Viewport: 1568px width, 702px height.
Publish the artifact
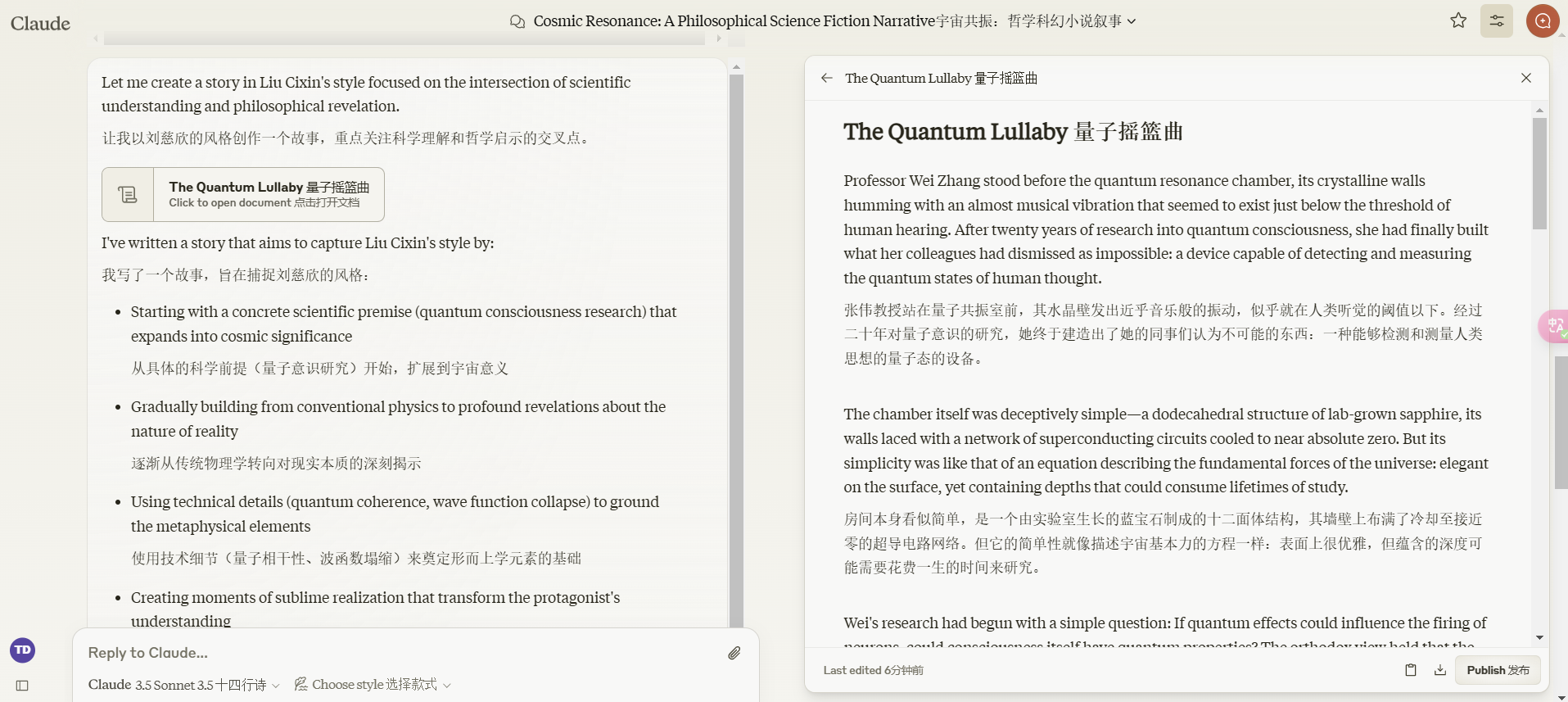1498,670
